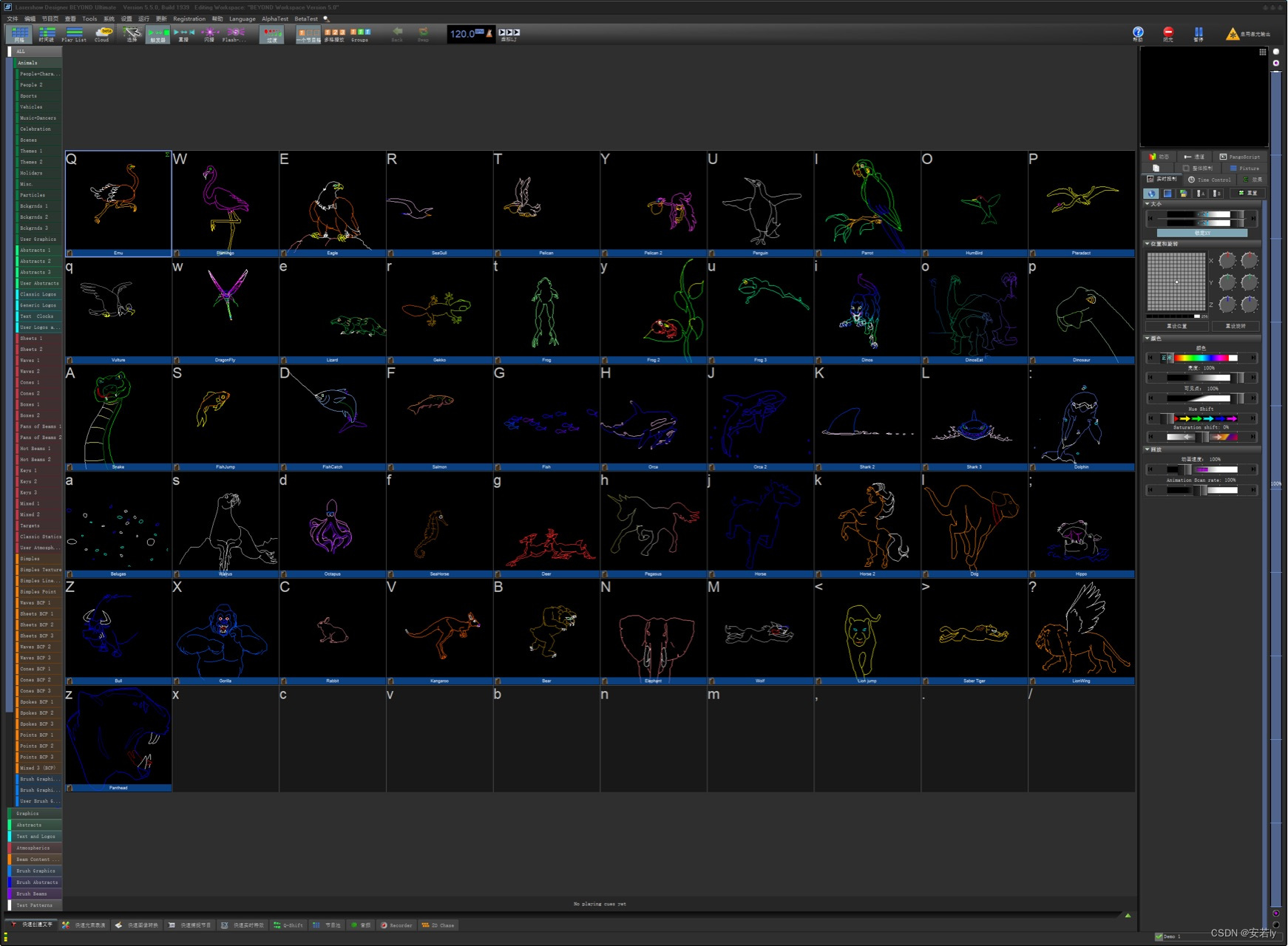
Task: Open the Language menu
Action: (242, 18)
